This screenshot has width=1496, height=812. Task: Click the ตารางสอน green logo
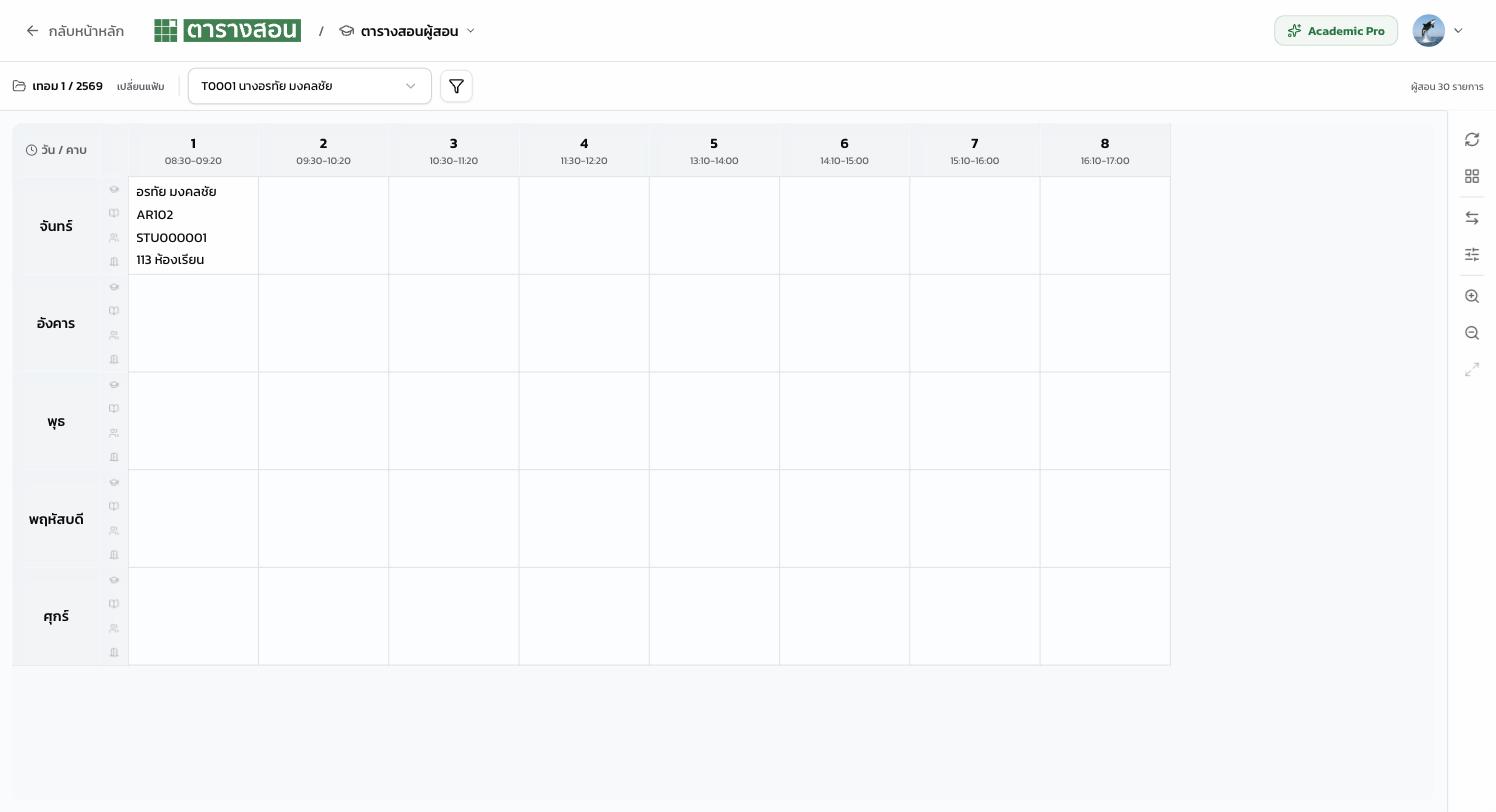pos(227,31)
